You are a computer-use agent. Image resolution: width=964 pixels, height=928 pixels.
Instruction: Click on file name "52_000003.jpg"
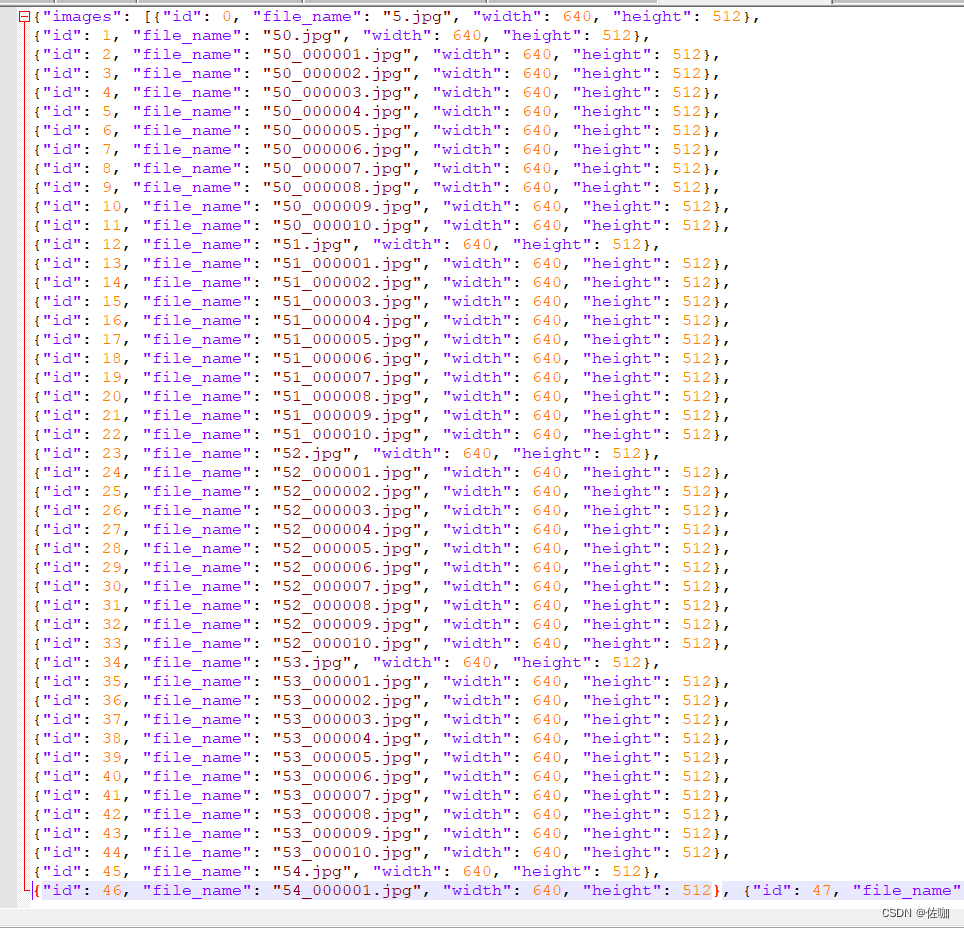(346, 511)
